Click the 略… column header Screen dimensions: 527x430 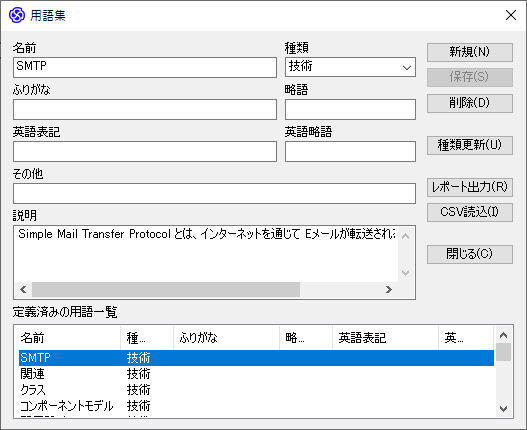pyautogui.click(x=306, y=338)
